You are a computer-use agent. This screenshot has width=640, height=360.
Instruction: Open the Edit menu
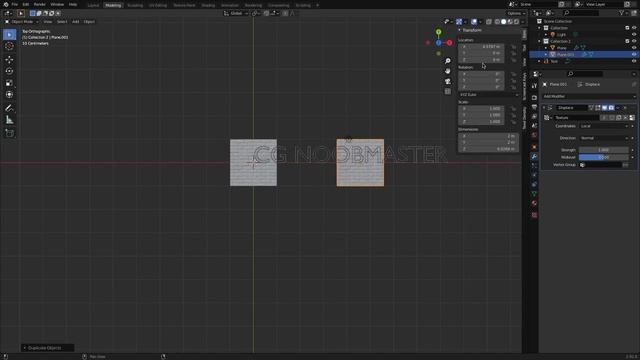coord(26,4)
